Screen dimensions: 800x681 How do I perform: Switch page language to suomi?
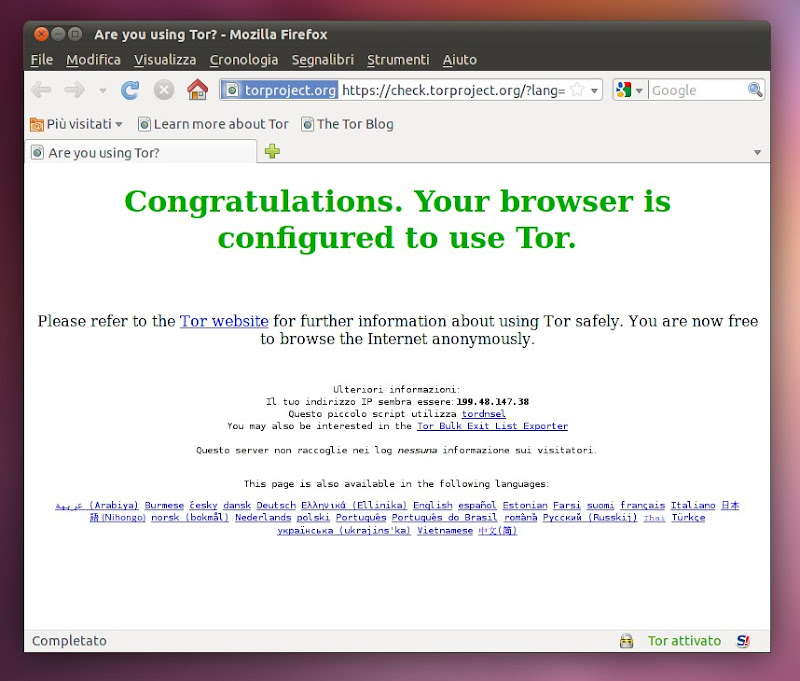(601, 506)
